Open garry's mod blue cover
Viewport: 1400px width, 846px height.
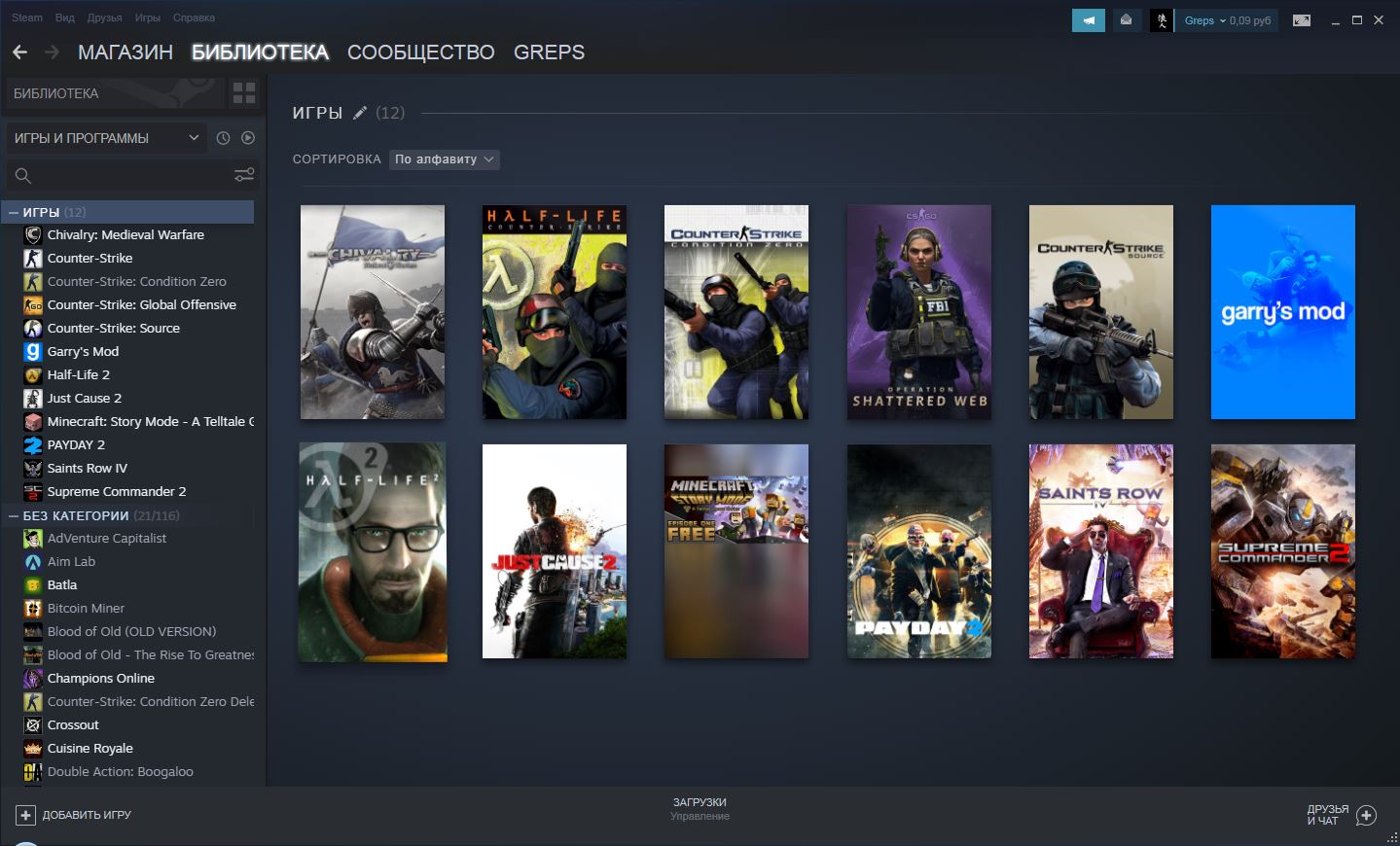(1283, 312)
